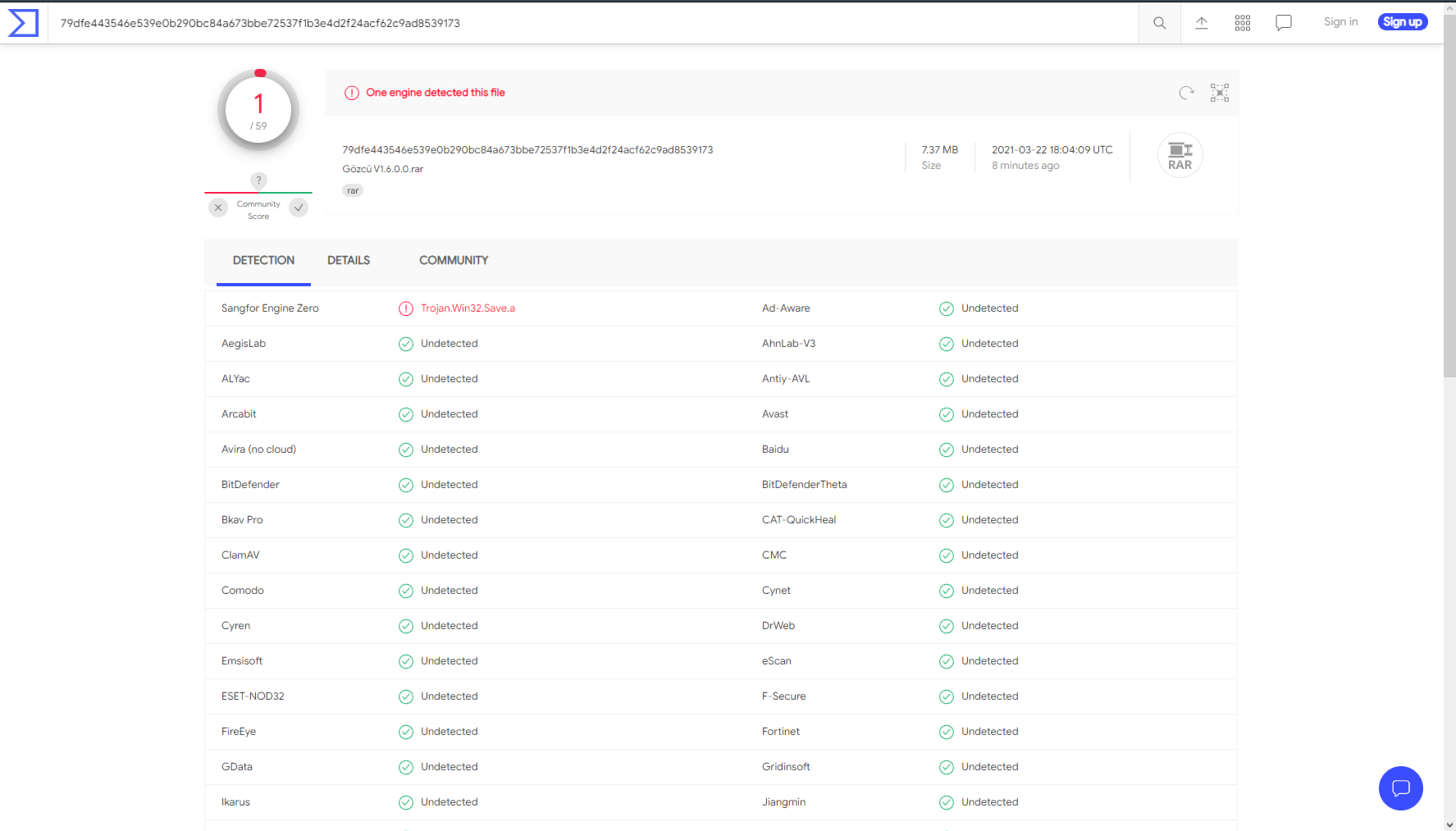1456x831 pixels.
Task: Click the F-Secure vendor name
Action: pyautogui.click(x=783, y=696)
